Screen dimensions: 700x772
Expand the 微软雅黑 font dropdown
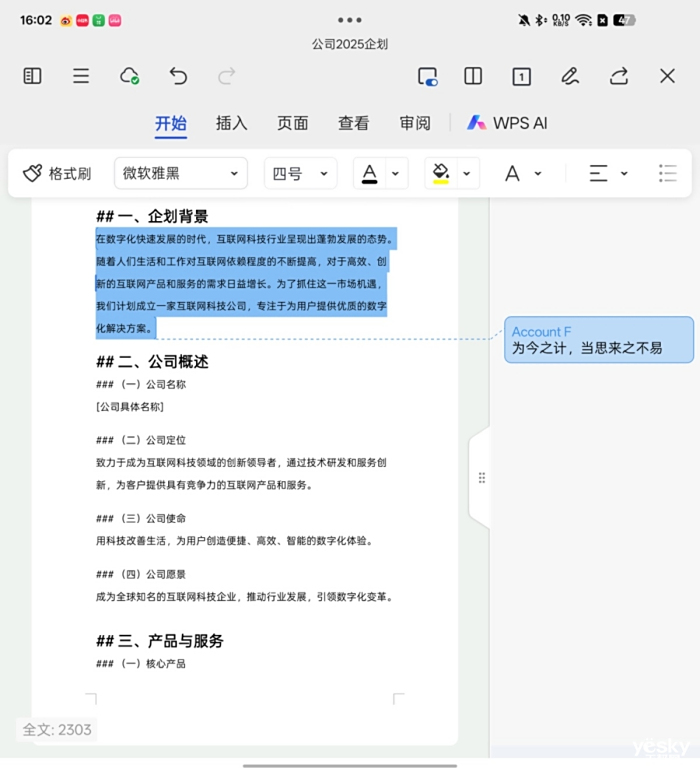pyautogui.click(x=180, y=173)
